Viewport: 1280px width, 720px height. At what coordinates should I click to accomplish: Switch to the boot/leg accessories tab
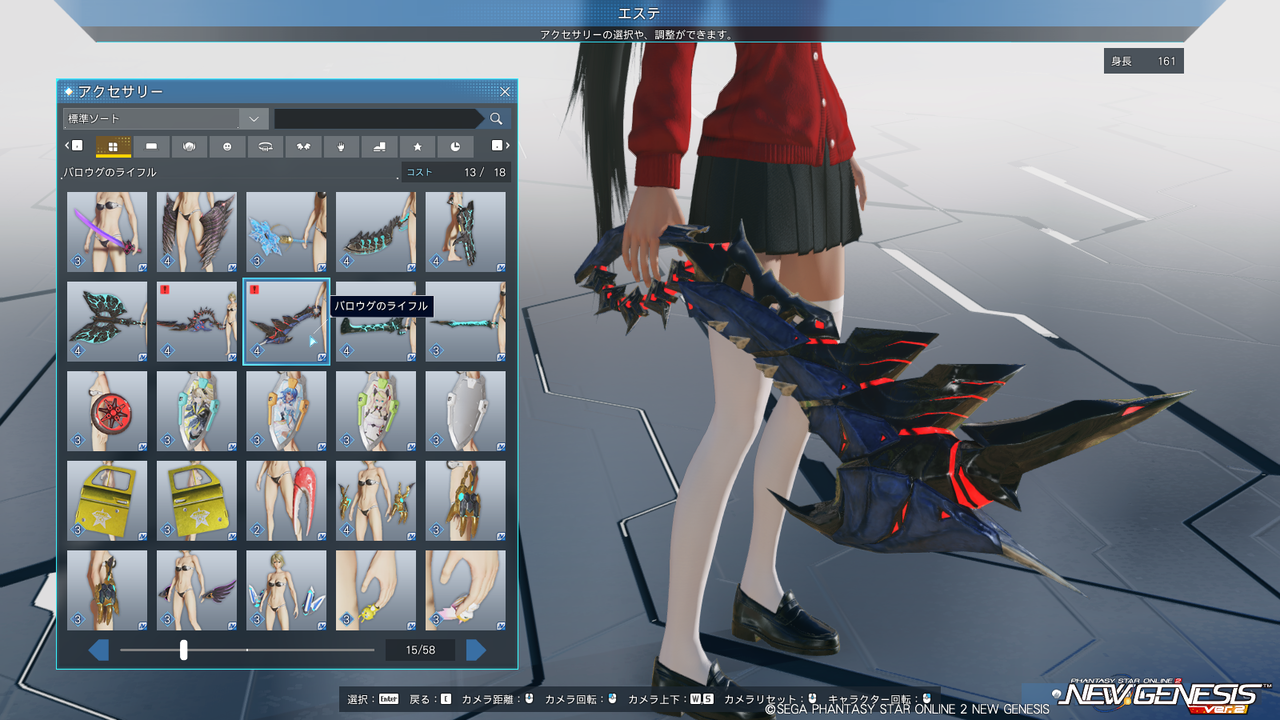[x=379, y=147]
